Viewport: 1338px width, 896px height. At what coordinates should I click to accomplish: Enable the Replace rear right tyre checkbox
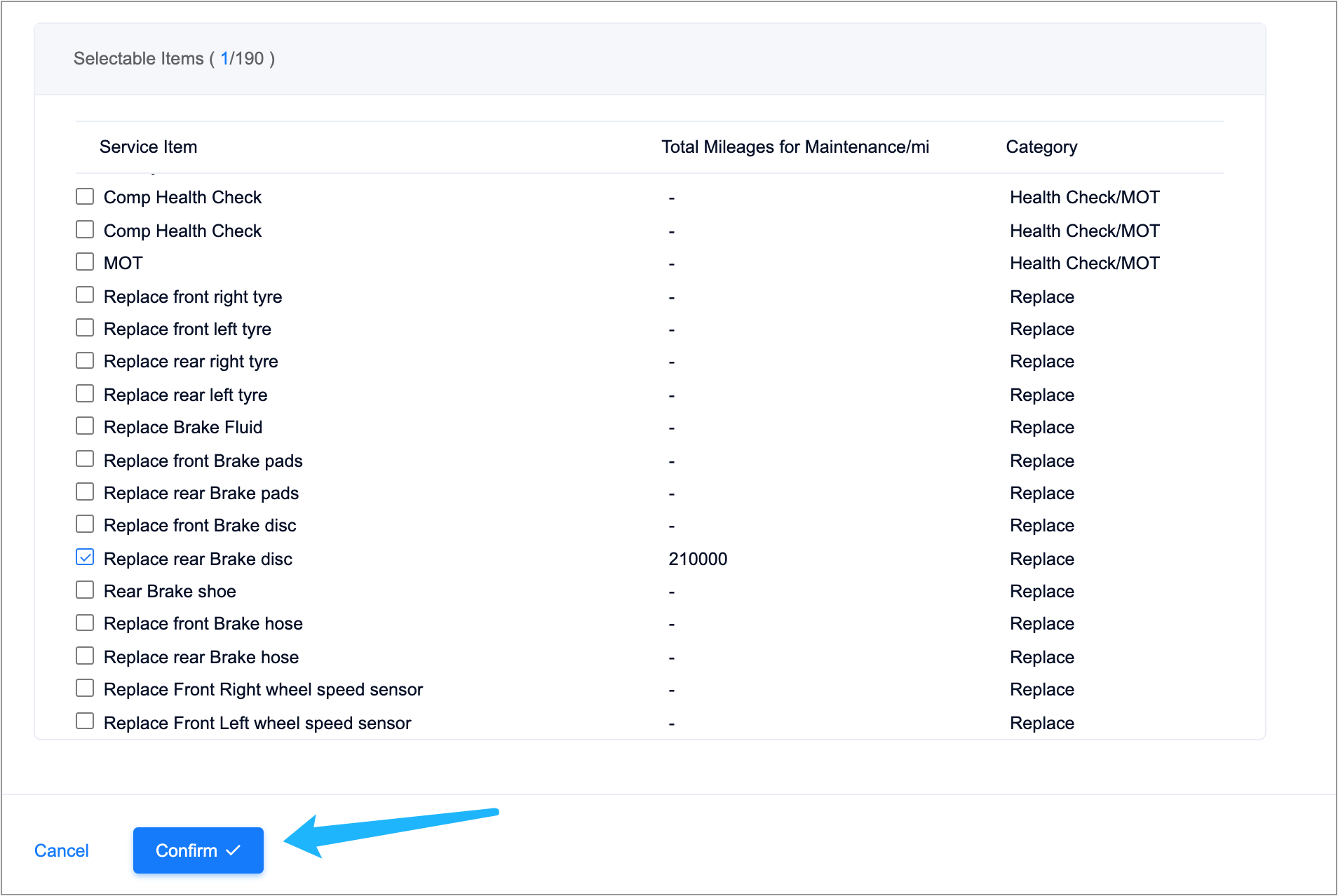pyautogui.click(x=85, y=360)
